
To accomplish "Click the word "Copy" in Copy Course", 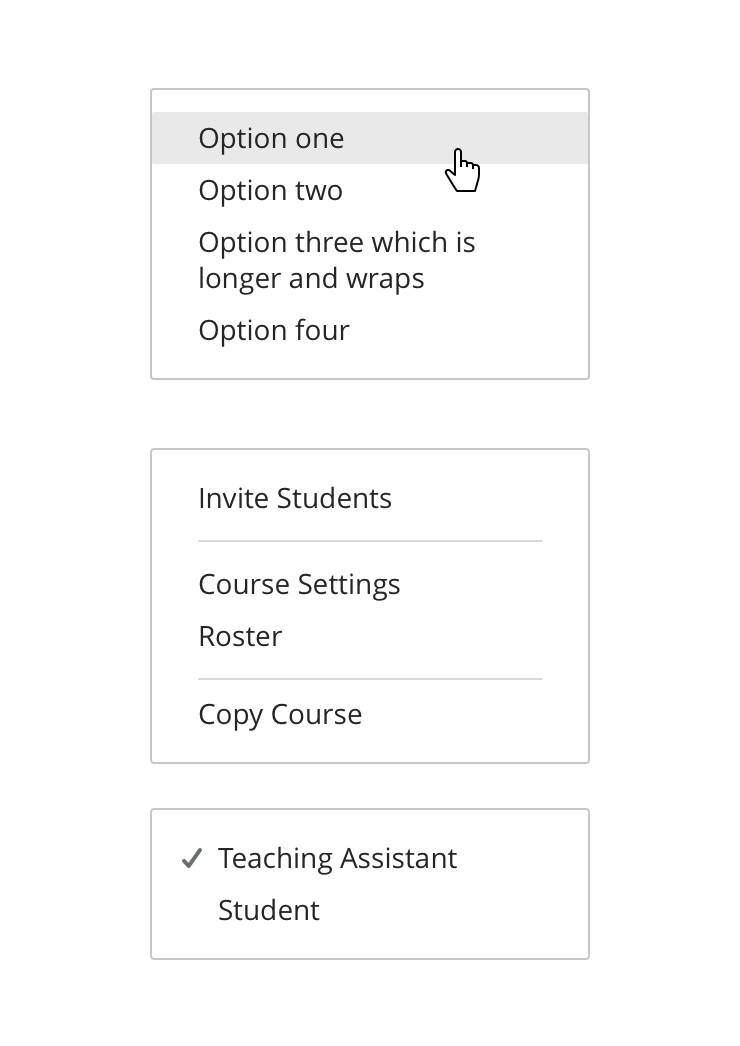I will coord(230,714).
